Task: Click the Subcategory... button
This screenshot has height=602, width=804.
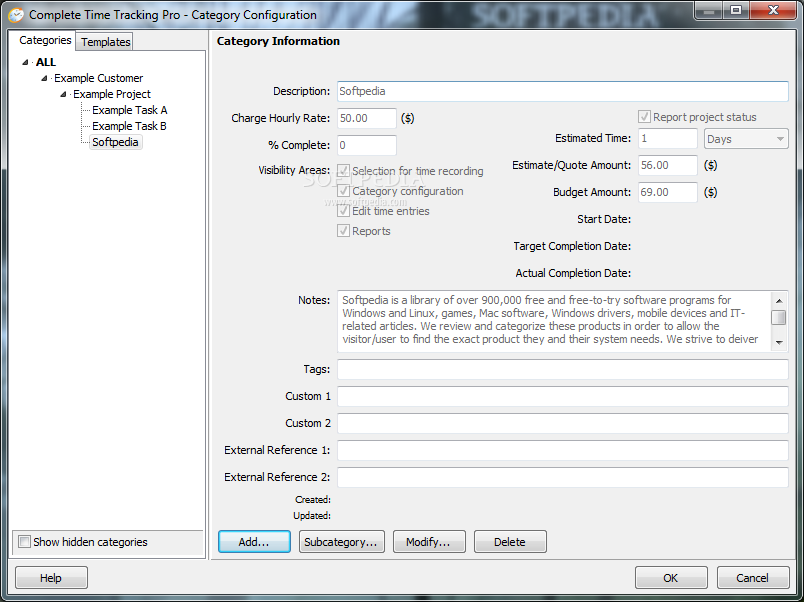Action: (341, 541)
